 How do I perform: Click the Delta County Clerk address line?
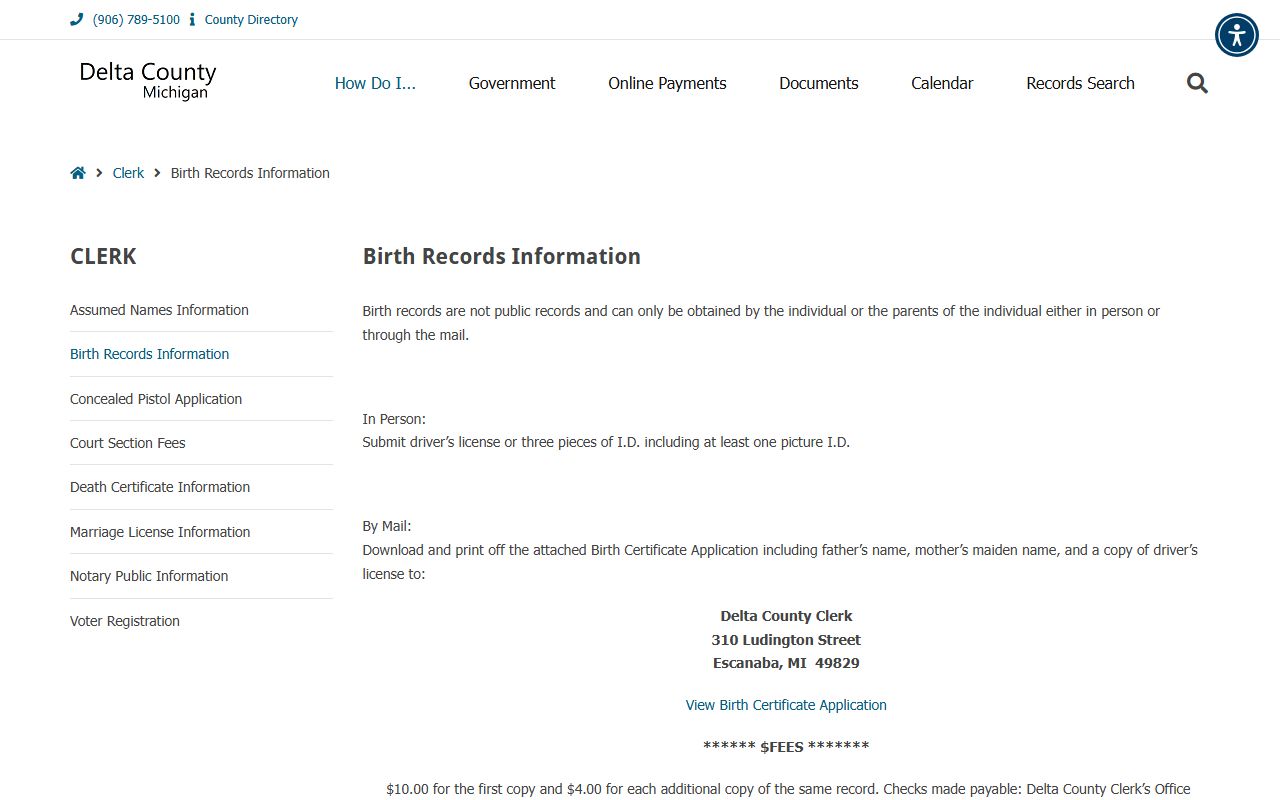(786, 616)
